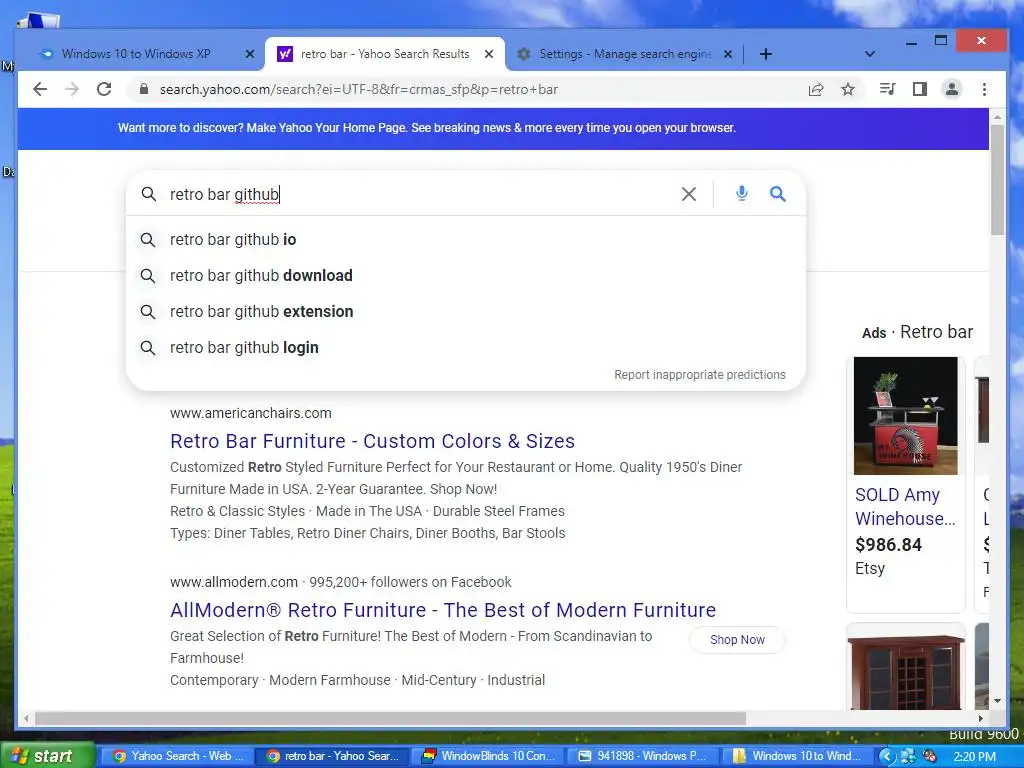Viewport: 1024px width, 768px height.
Task: Close the retro bar Yahoo Search tab
Action: [x=488, y=54]
